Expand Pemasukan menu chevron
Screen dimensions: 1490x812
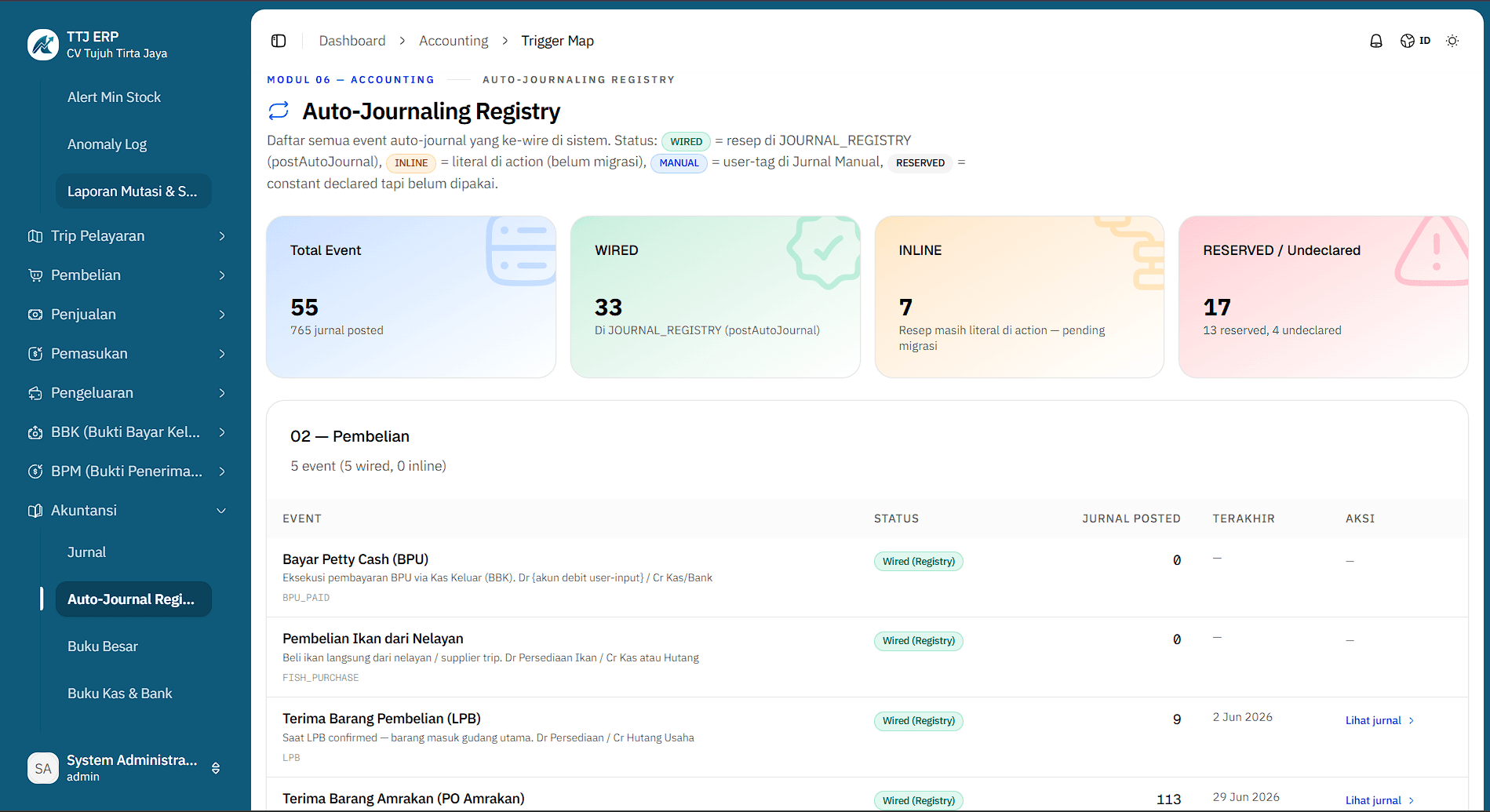pyautogui.click(x=222, y=354)
